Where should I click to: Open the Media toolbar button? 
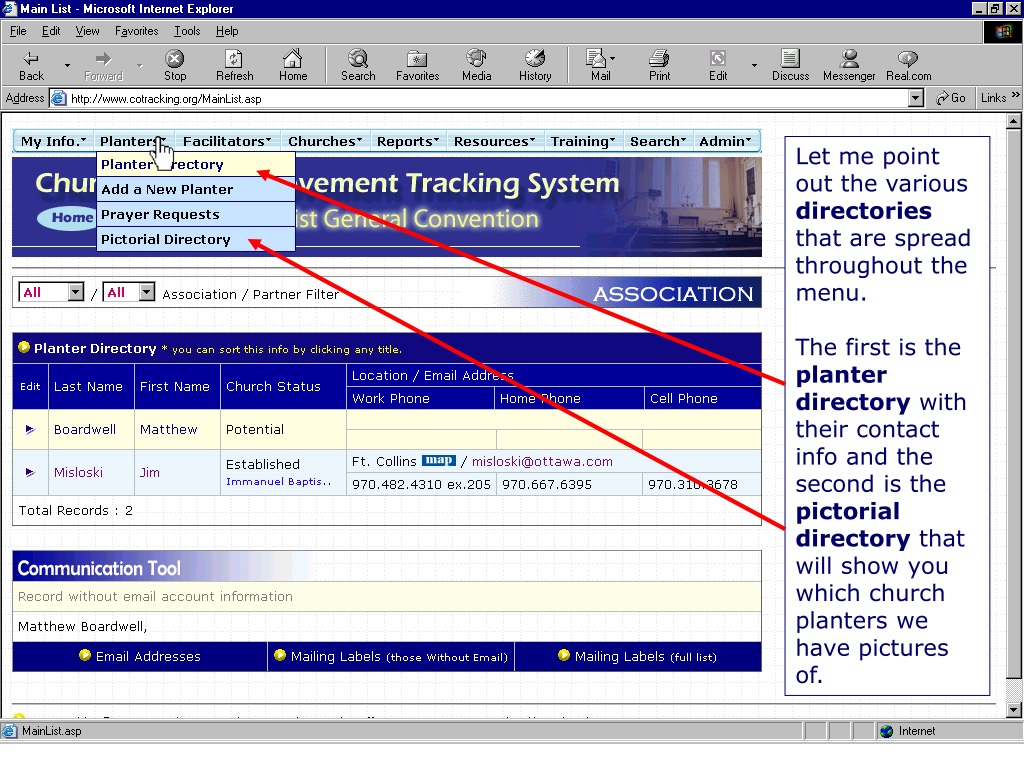pyautogui.click(x=476, y=65)
